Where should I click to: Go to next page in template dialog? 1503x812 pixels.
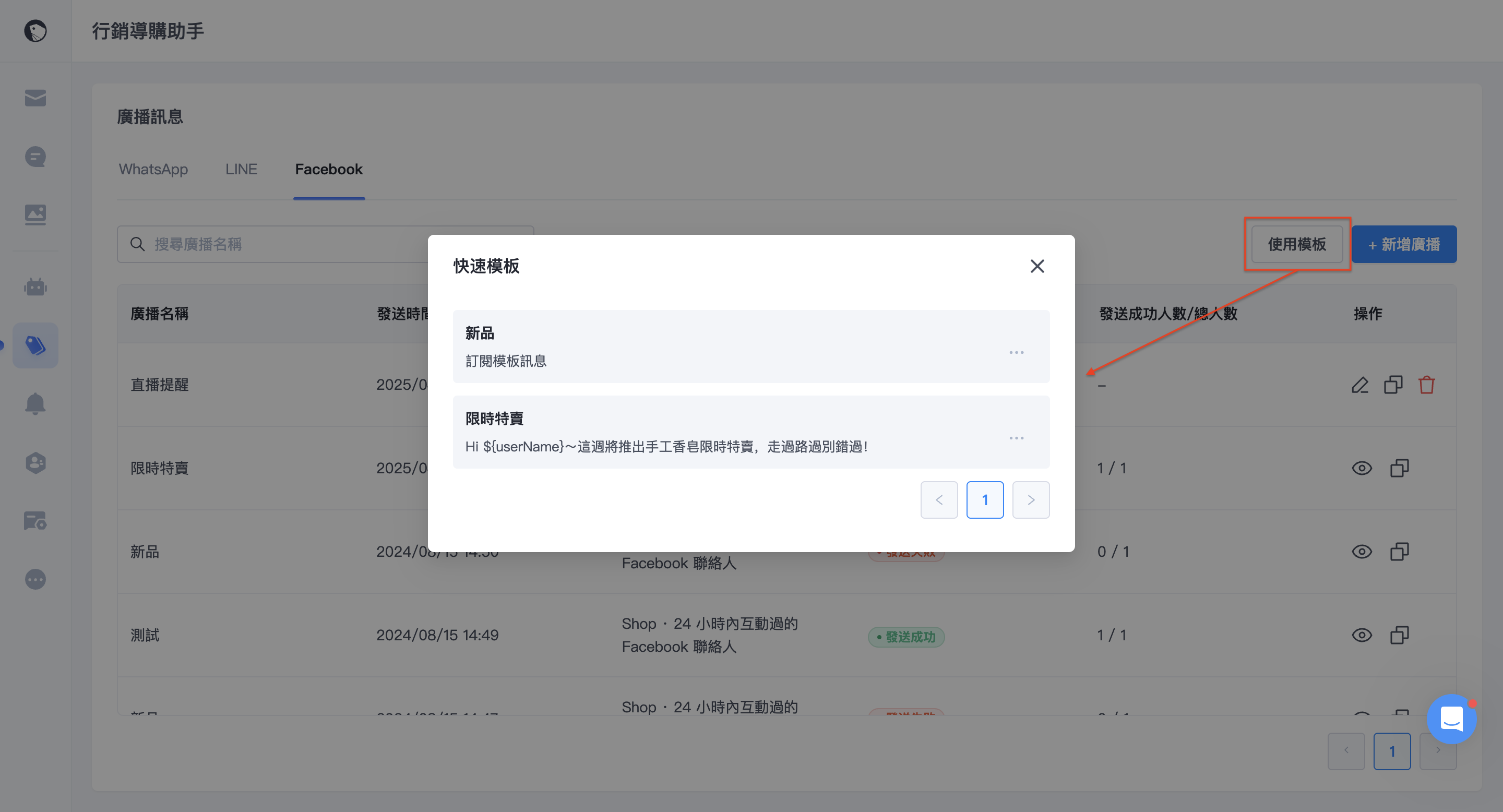tap(1030, 500)
